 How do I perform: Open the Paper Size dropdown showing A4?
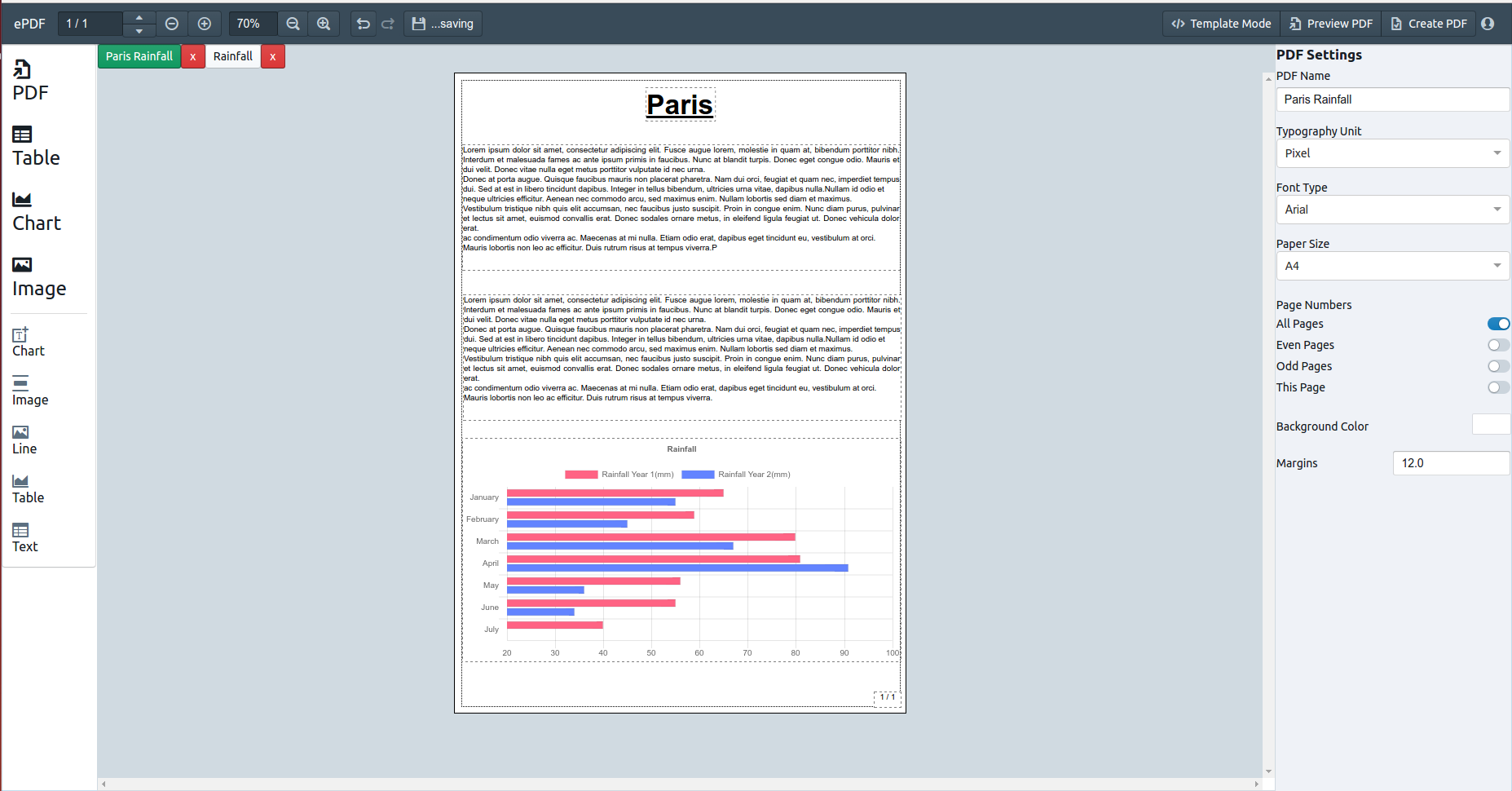coord(1392,266)
